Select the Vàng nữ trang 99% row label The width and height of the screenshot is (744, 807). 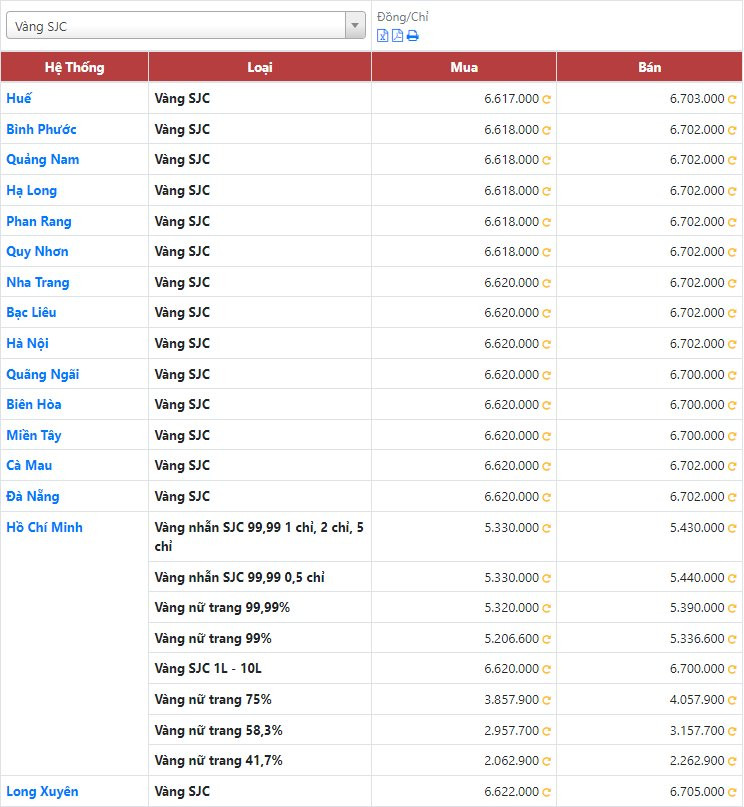click(213, 638)
